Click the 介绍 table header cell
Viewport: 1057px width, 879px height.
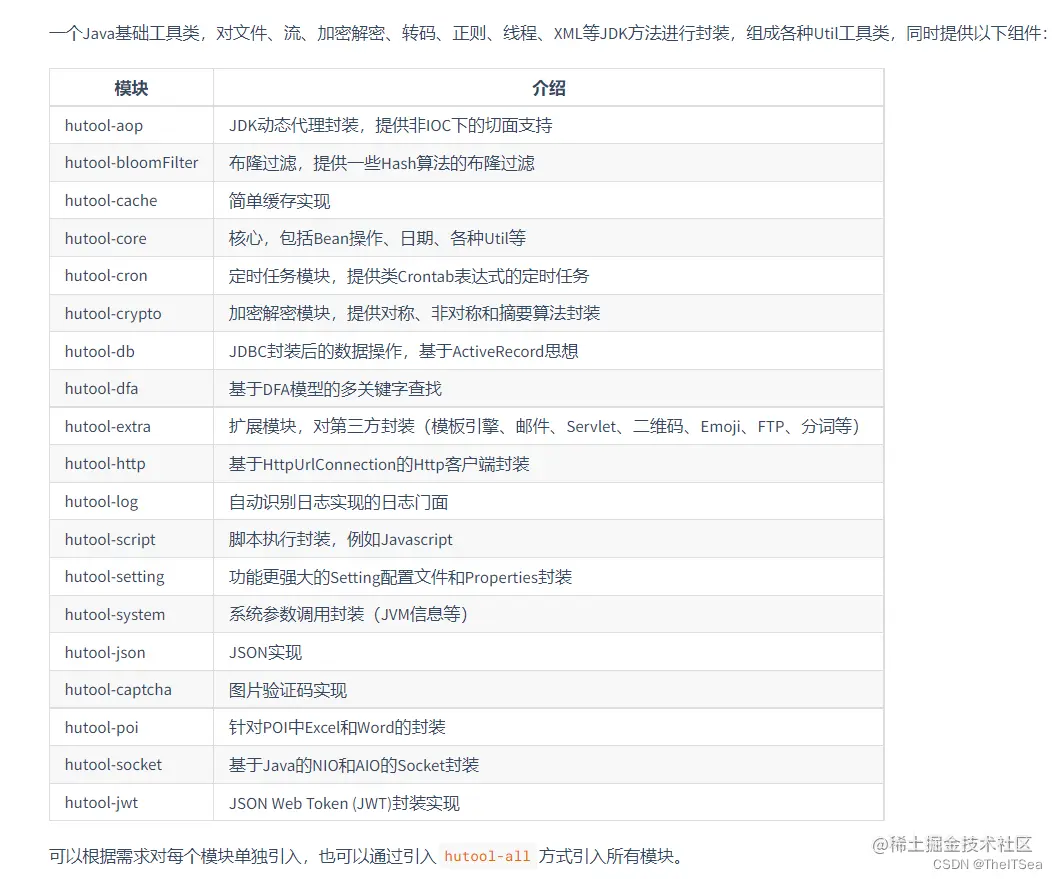(548, 88)
